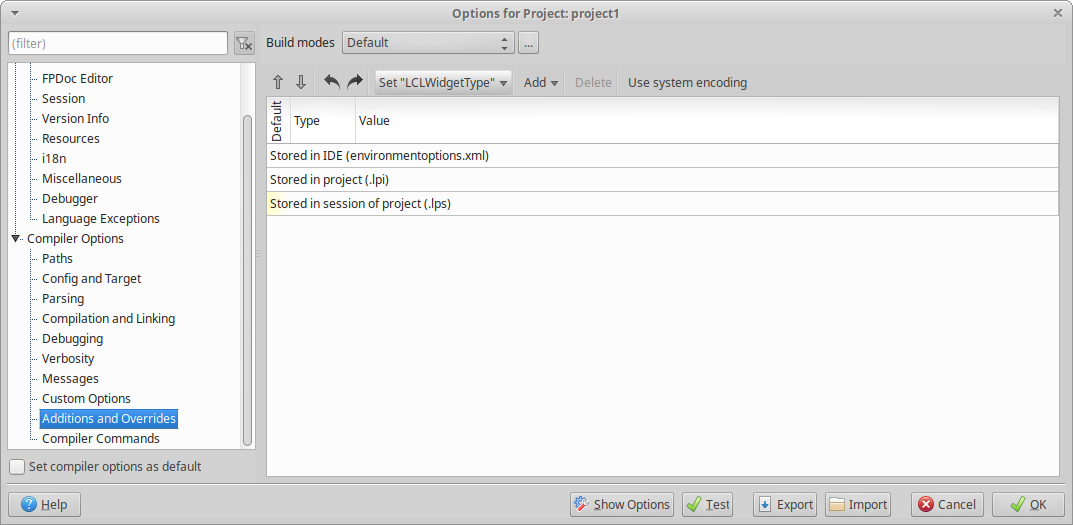Move item down with down arrow
This screenshot has height=525, width=1073.
(x=300, y=82)
